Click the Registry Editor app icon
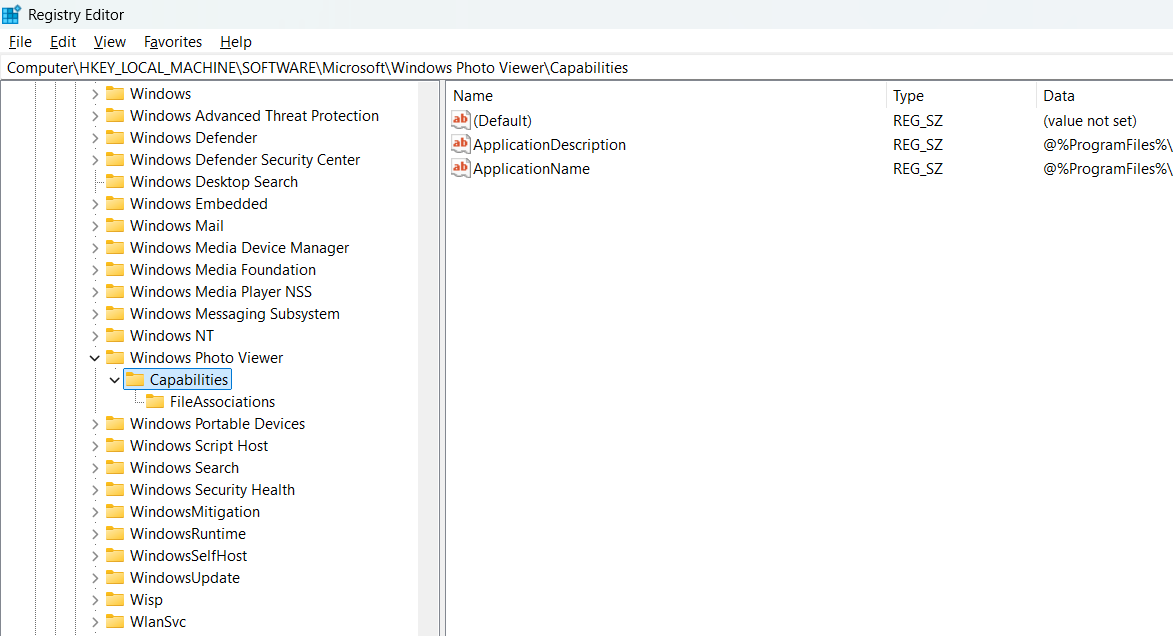The width and height of the screenshot is (1173, 636). pos(11,14)
